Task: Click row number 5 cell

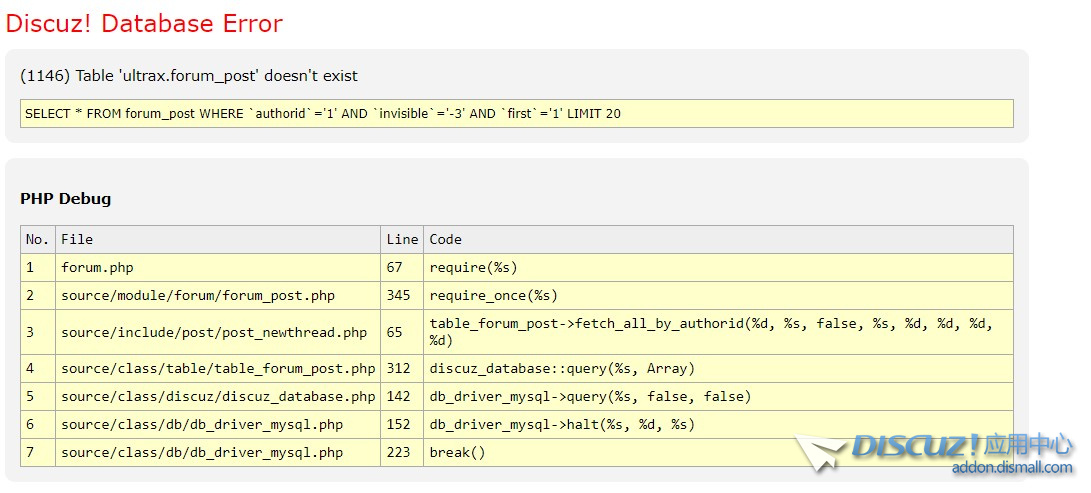Action: [38, 397]
